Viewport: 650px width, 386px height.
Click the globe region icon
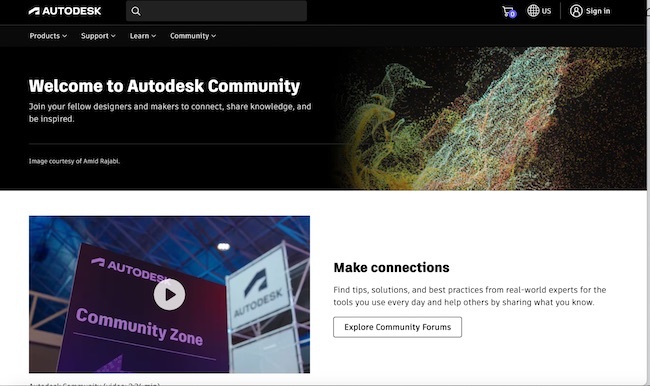[x=533, y=11]
